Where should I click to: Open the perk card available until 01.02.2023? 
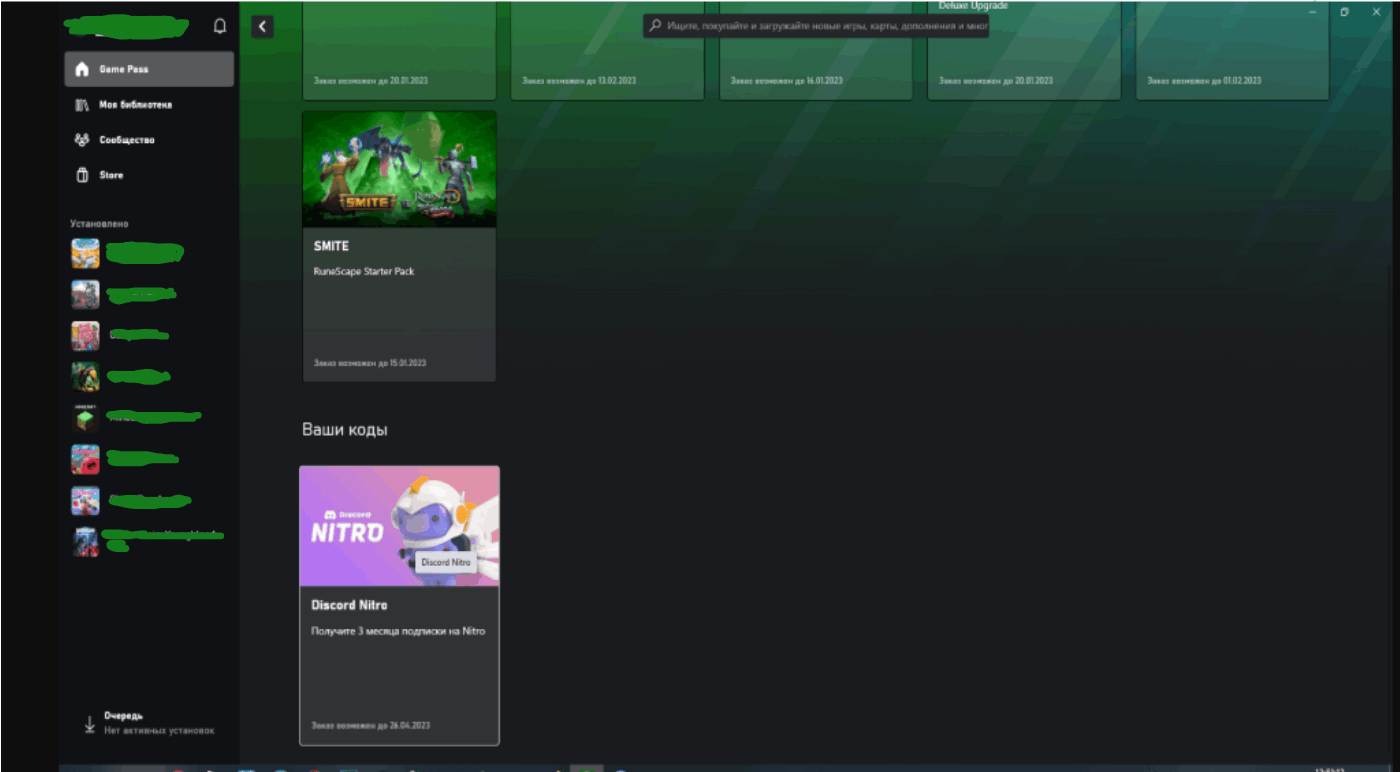pos(1232,50)
